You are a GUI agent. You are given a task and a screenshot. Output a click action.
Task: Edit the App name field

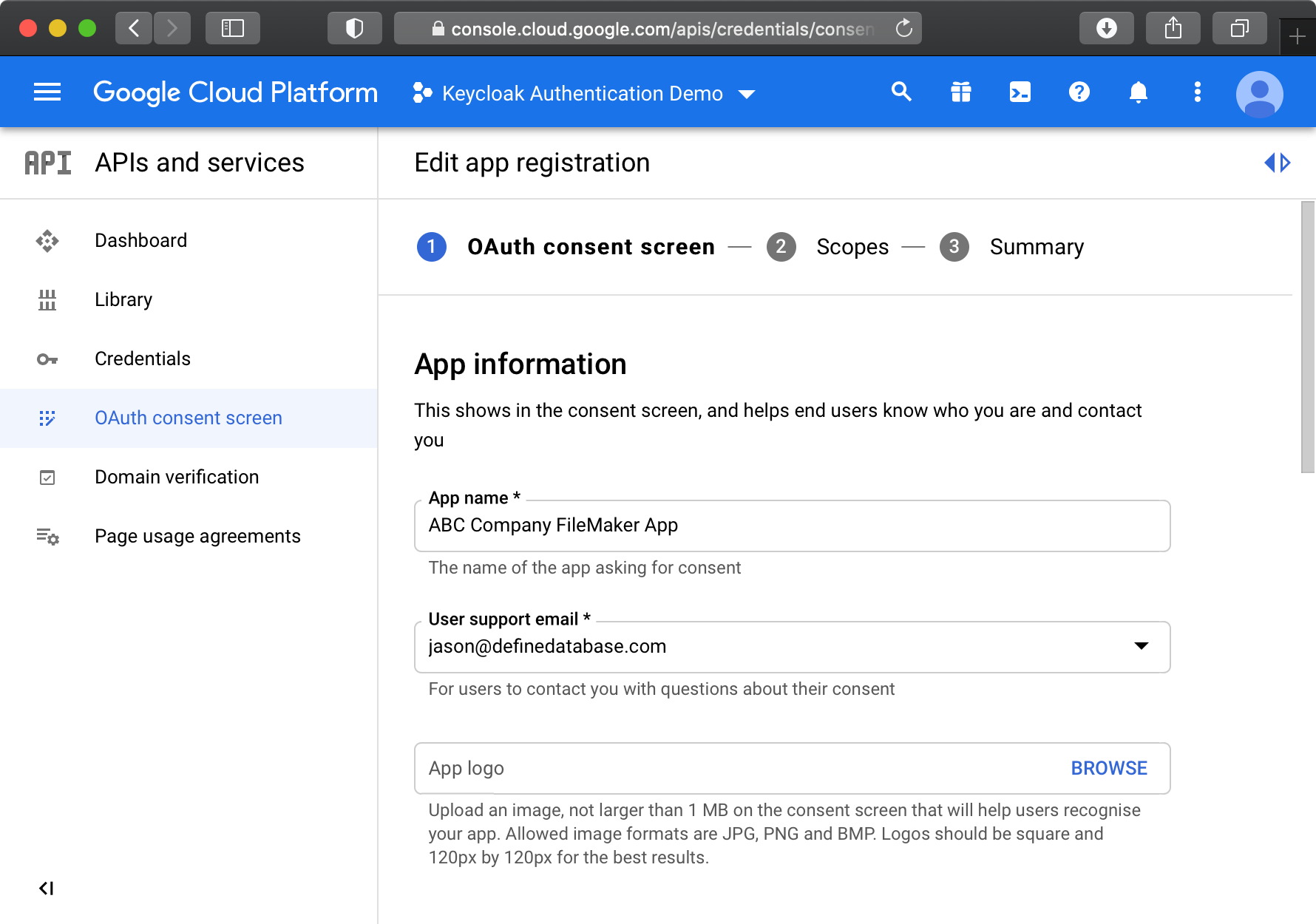(791, 526)
